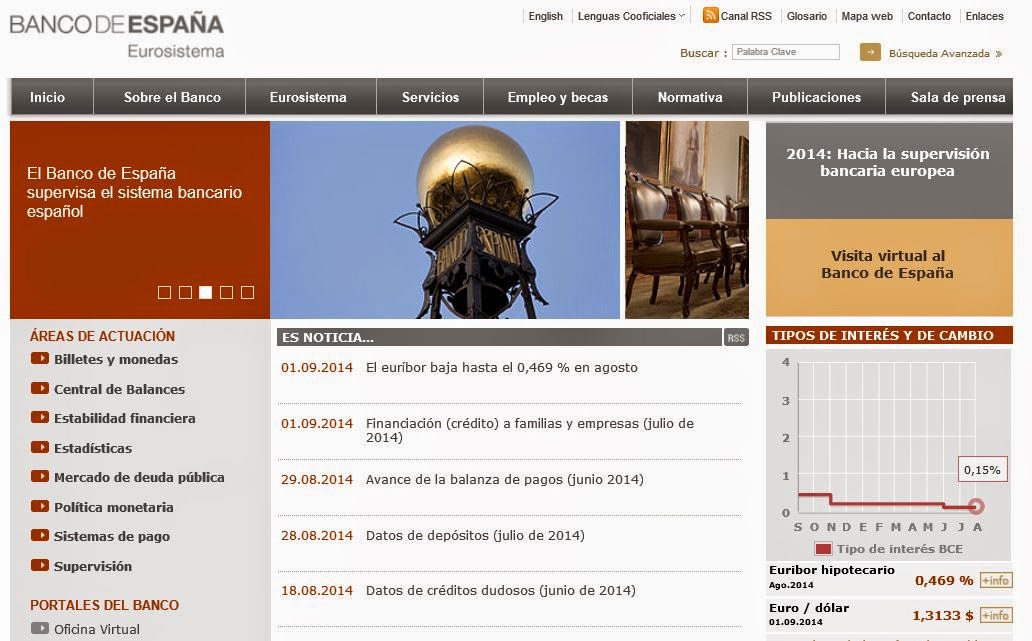Click the arrow icon beside Sistemas de pago
Viewport: 1032px width, 641px height.
(40, 536)
